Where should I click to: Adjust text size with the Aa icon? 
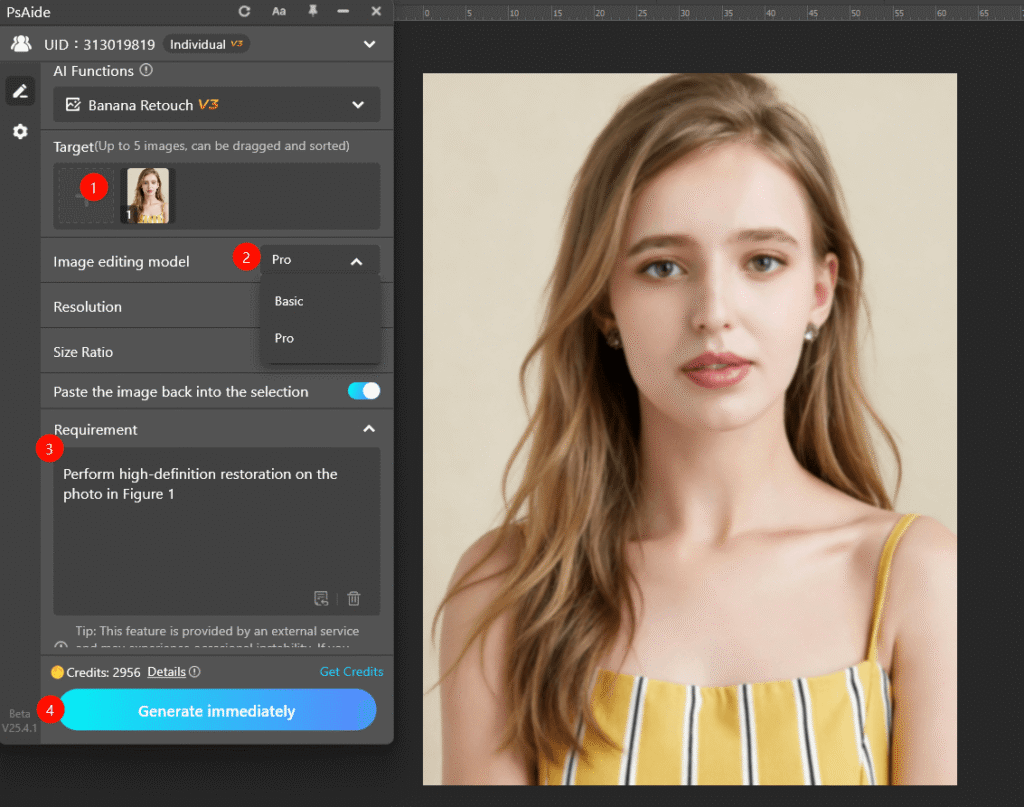point(278,11)
